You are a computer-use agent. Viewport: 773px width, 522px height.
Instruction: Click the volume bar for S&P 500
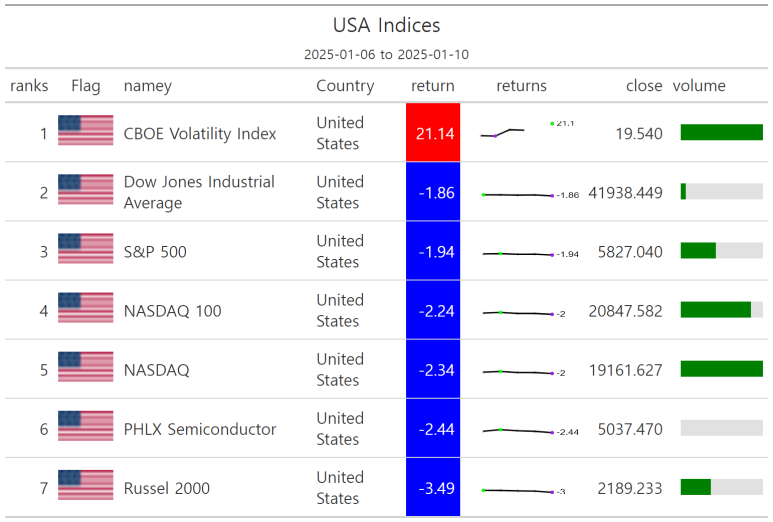(722, 250)
